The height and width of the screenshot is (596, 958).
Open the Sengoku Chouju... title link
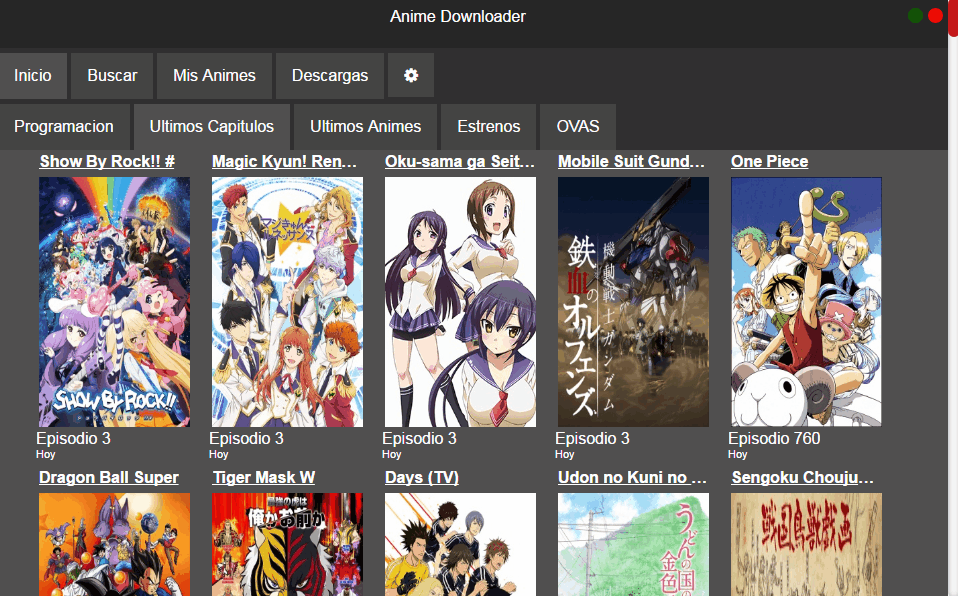pyautogui.click(x=802, y=477)
